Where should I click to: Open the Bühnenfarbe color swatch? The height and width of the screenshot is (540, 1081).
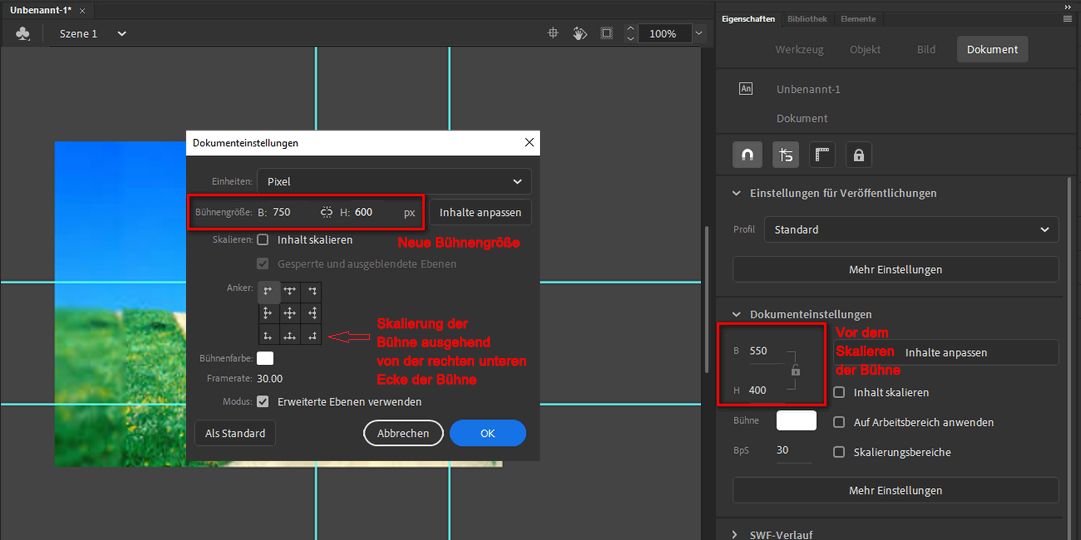pos(265,359)
